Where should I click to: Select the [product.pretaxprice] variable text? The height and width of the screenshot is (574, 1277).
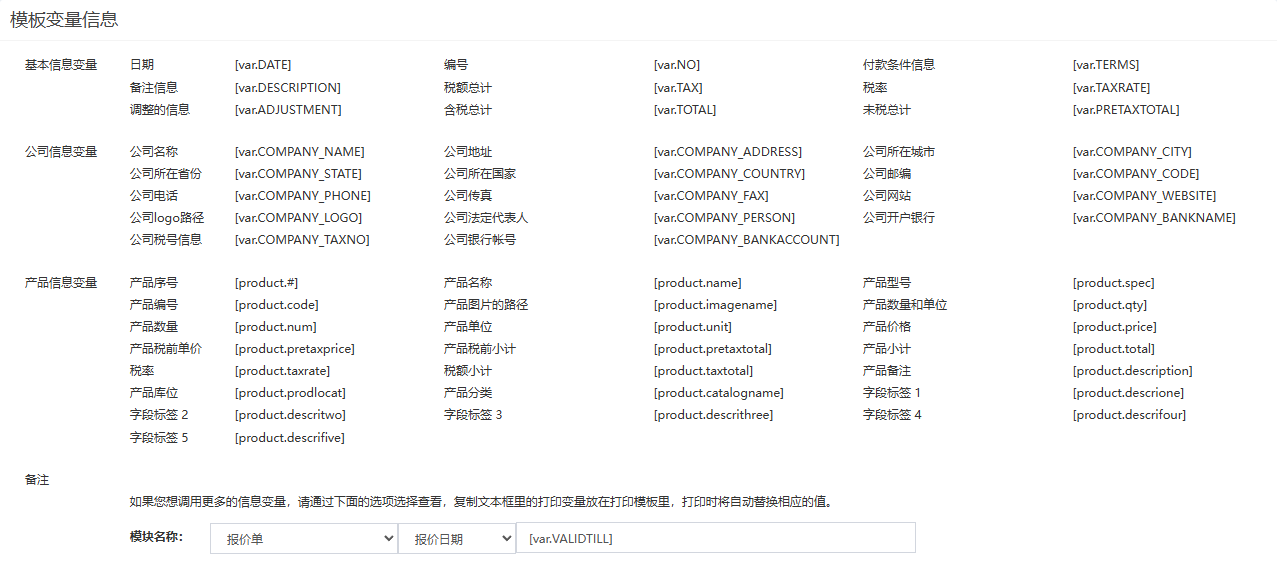[x=295, y=349]
